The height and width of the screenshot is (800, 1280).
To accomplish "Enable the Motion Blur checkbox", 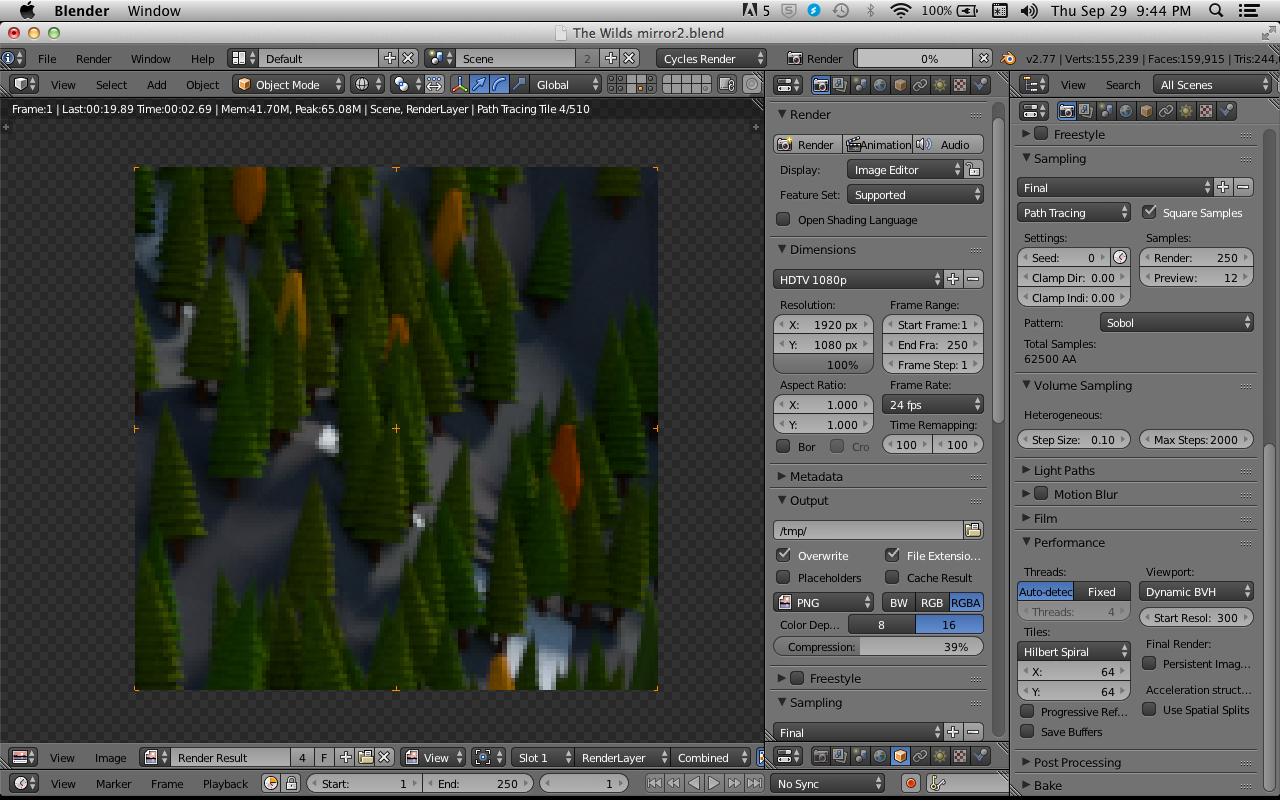I will 1041,494.
